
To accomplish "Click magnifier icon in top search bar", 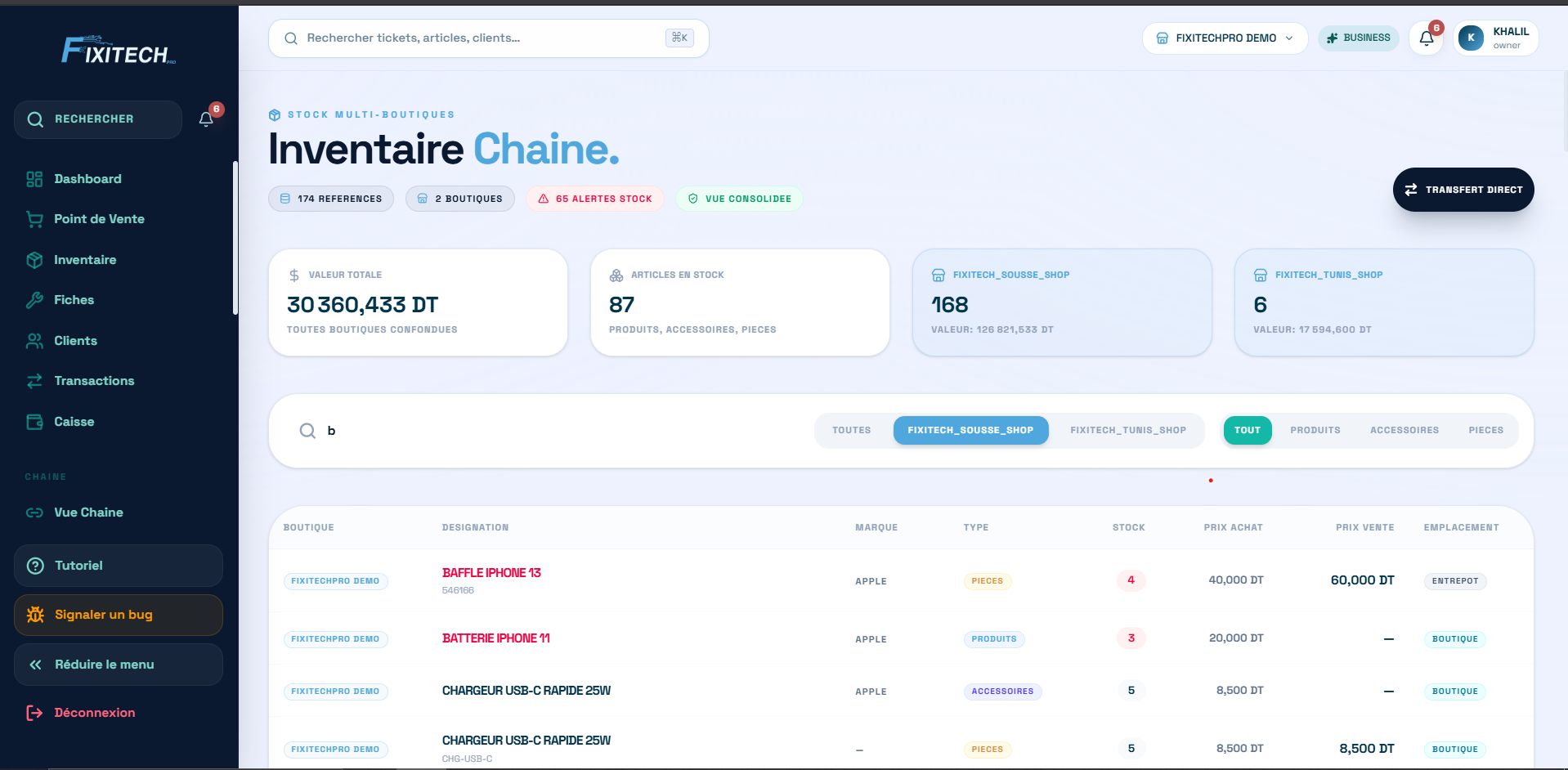I will coord(291,38).
